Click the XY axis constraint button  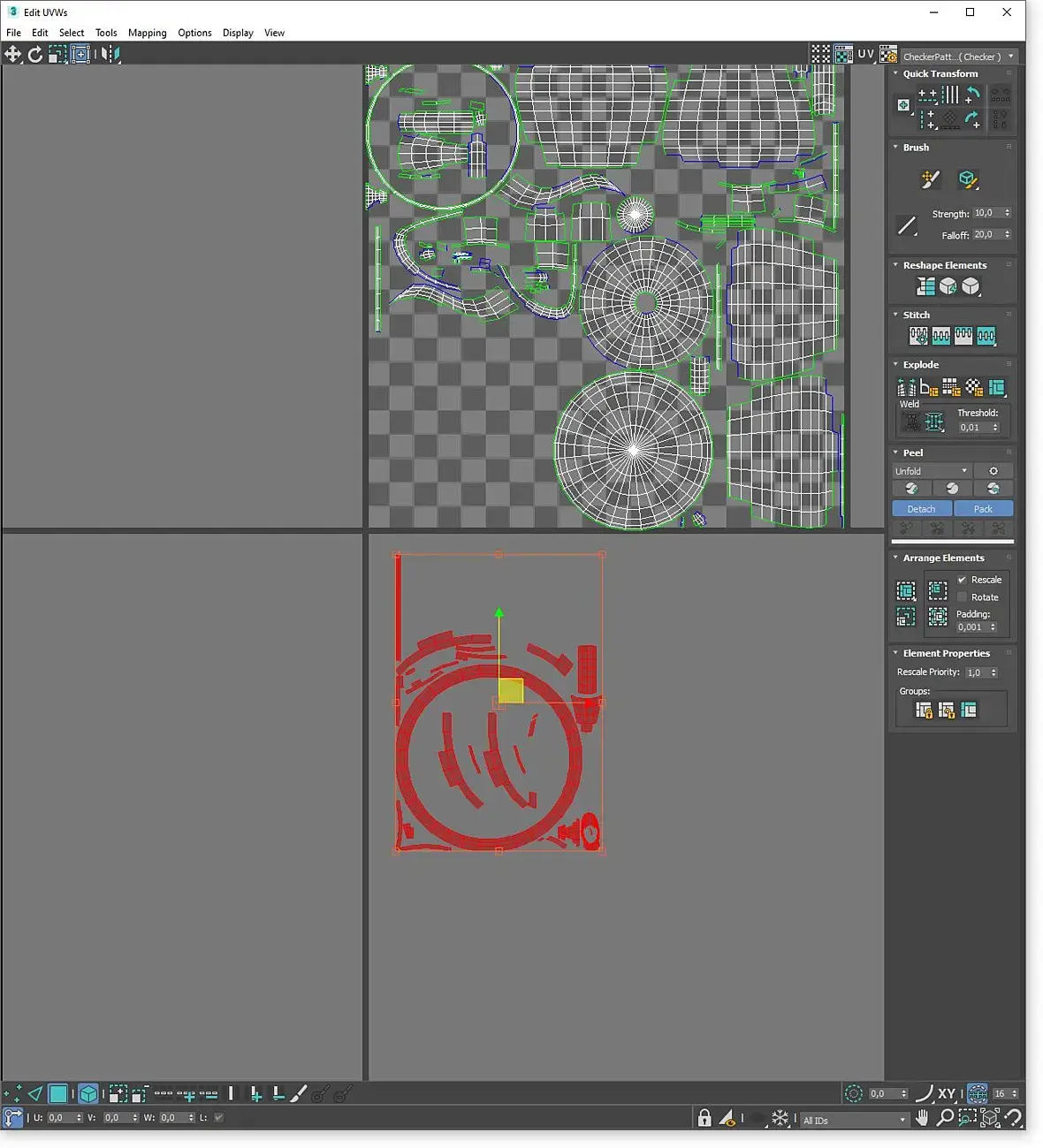click(946, 1094)
